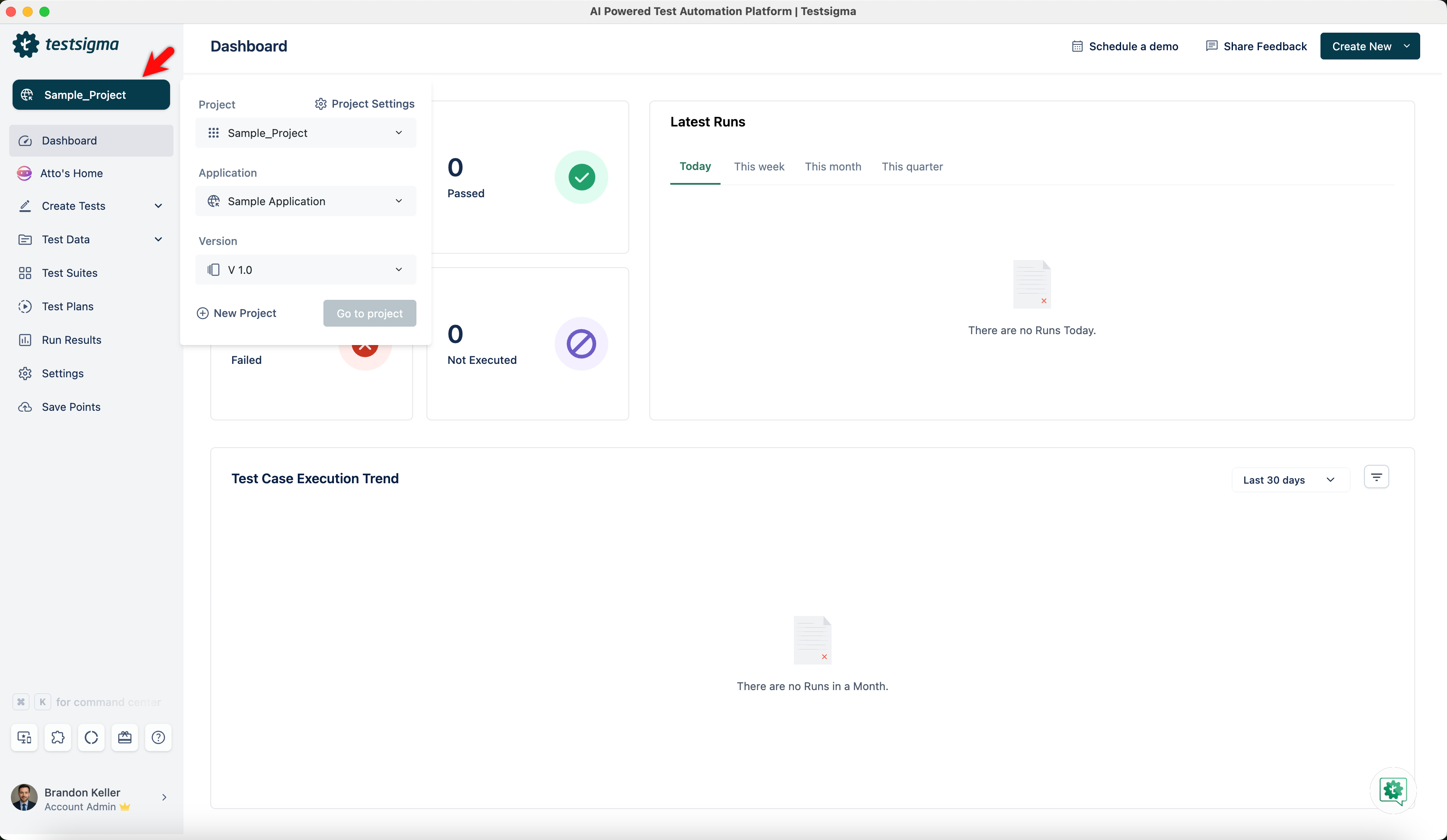The height and width of the screenshot is (840, 1447).
Task: Switch to the This week tab
Action: coord(759,166)
